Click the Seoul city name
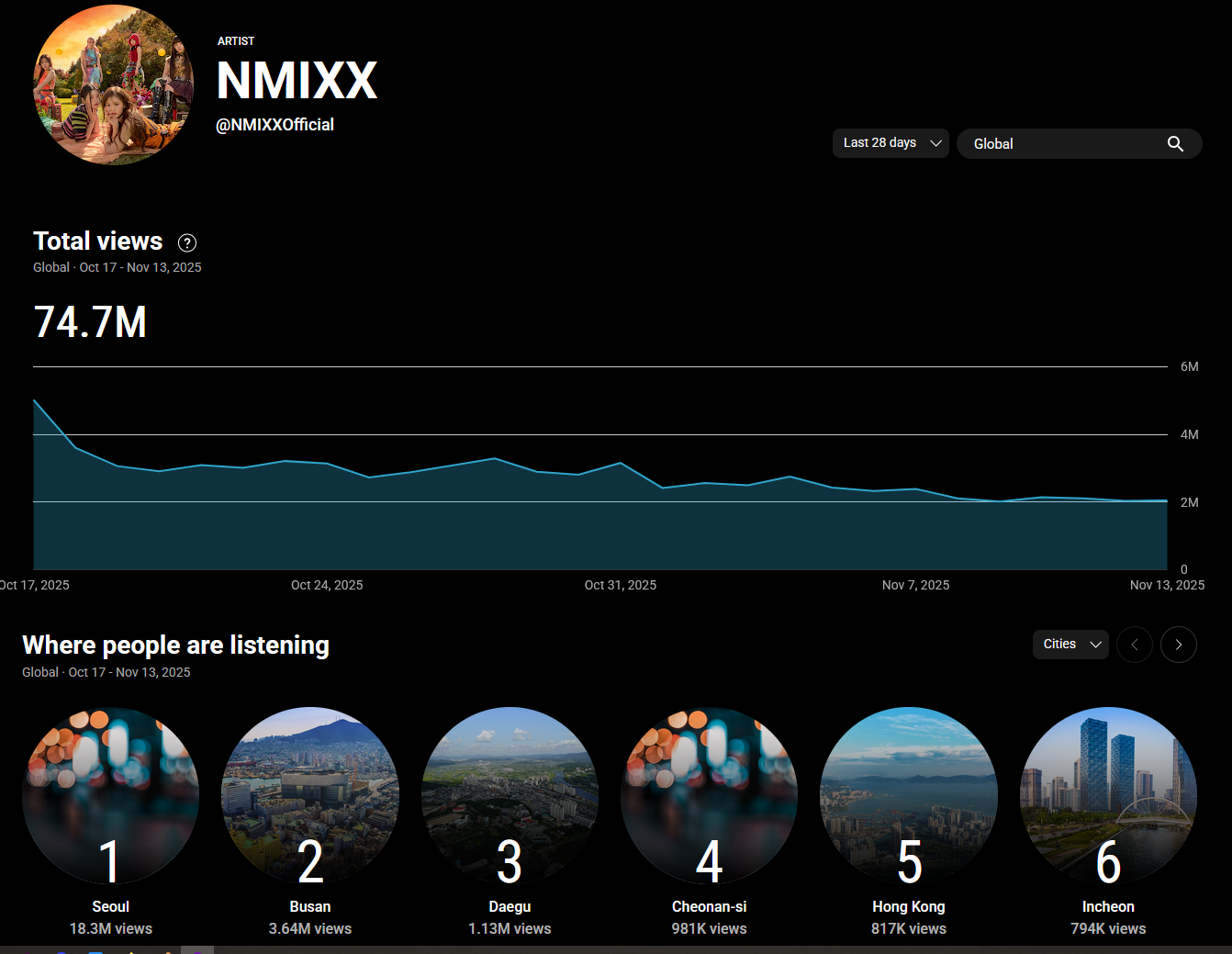Screen dimensions: 1232x954 (x=111, y=907)
